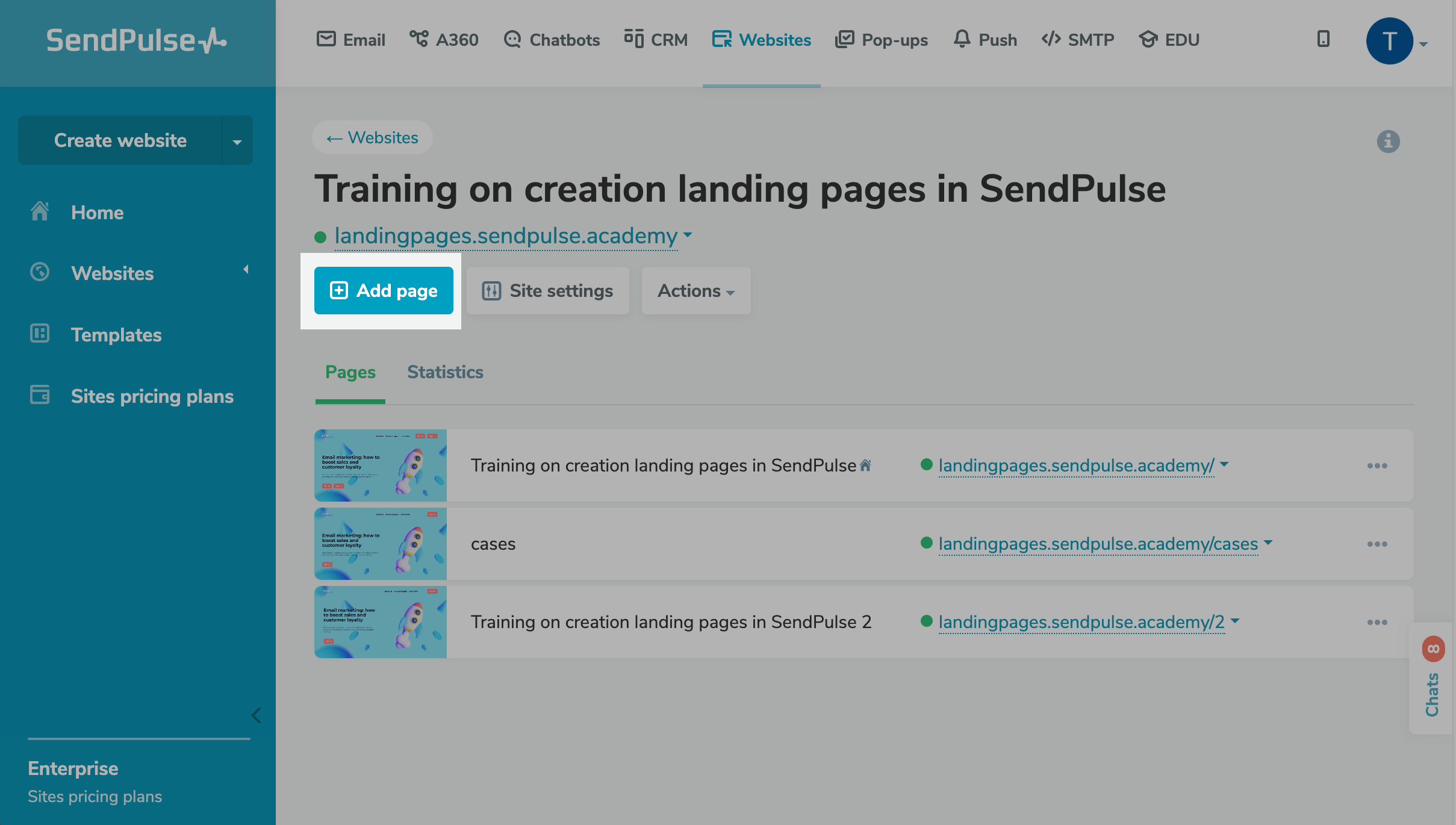Open the SMTP service section

point(1078,40)
